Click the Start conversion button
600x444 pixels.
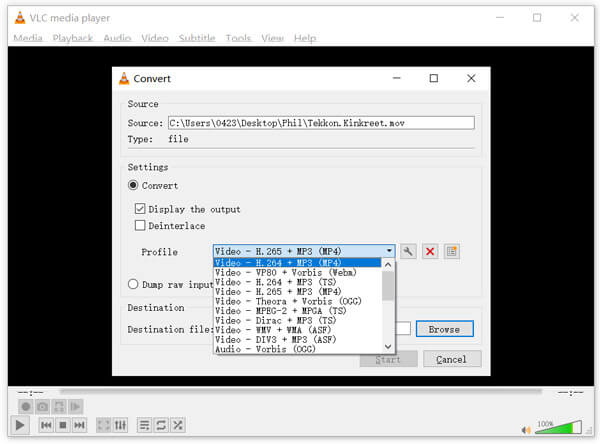pyautogui.click(x=388, y=359)
